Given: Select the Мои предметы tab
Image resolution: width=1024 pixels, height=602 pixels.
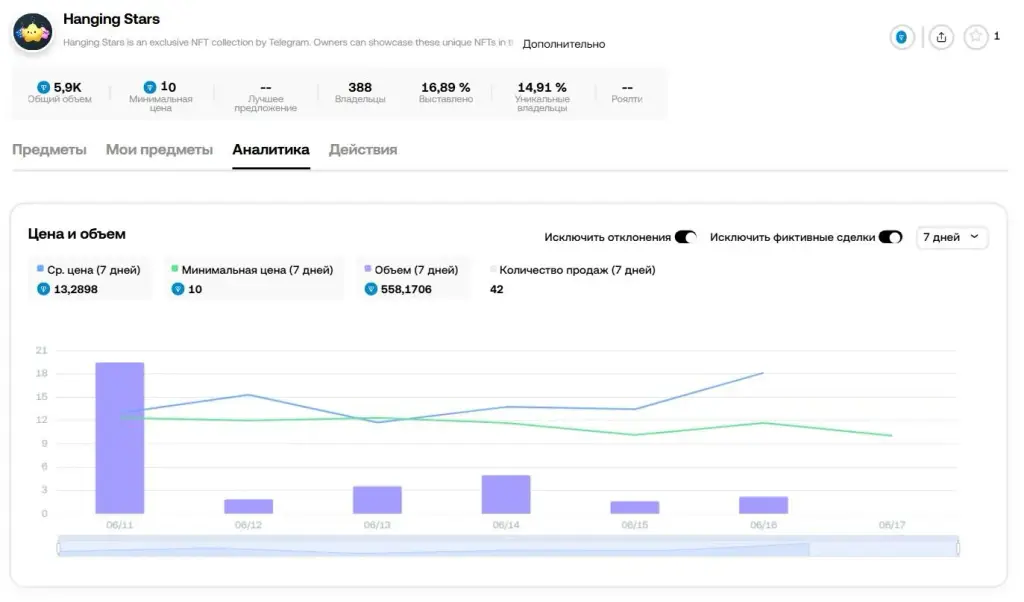Looking at the screenshot, I should (159, 150).
